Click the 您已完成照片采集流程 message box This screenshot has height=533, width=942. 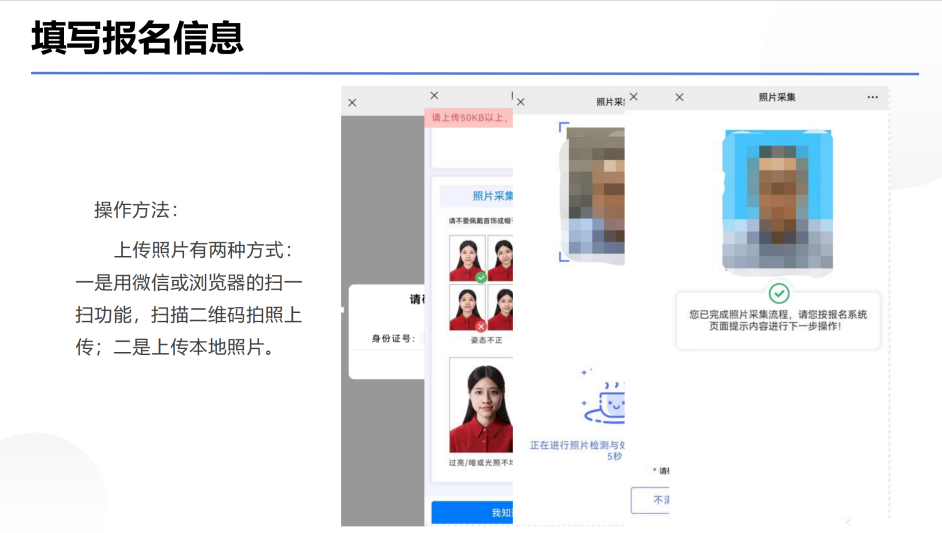tap(778, 320)
